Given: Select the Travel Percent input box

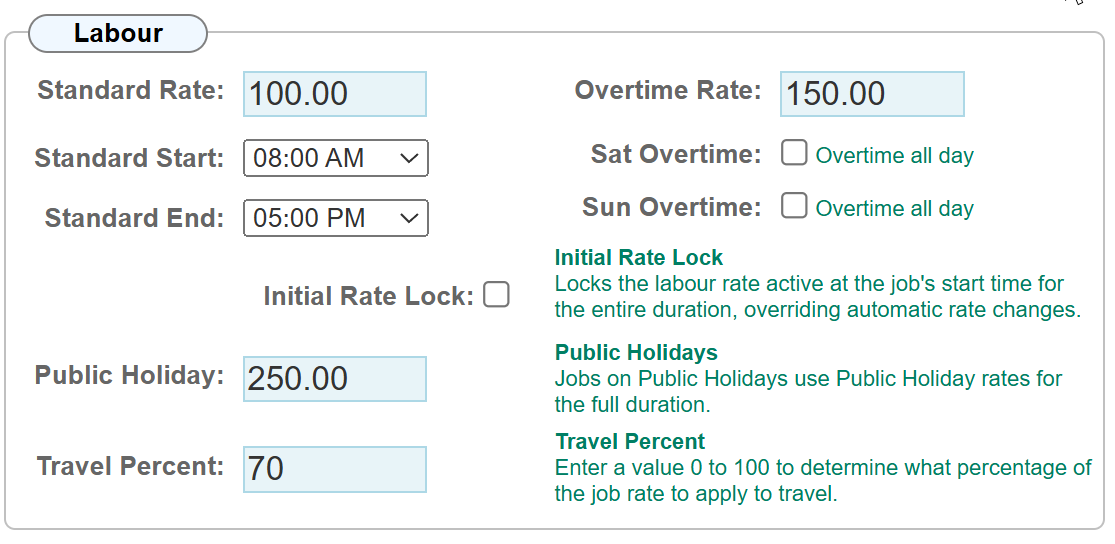Looking at the screenshot, I should [334, 469].
